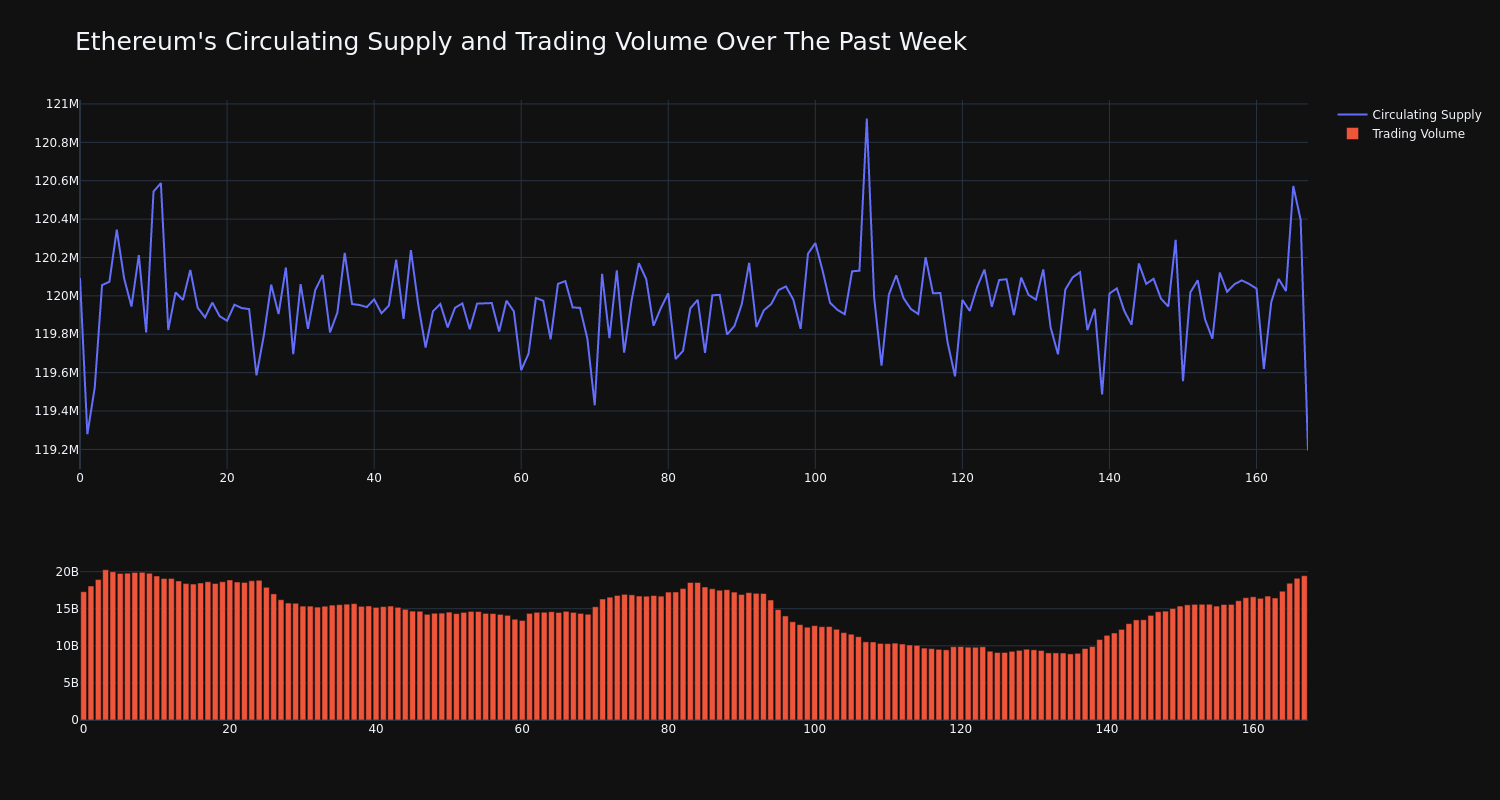Click the 119.8M y-axis label
The height and width of the screenshot is (800, 1500).
(56, 334)
